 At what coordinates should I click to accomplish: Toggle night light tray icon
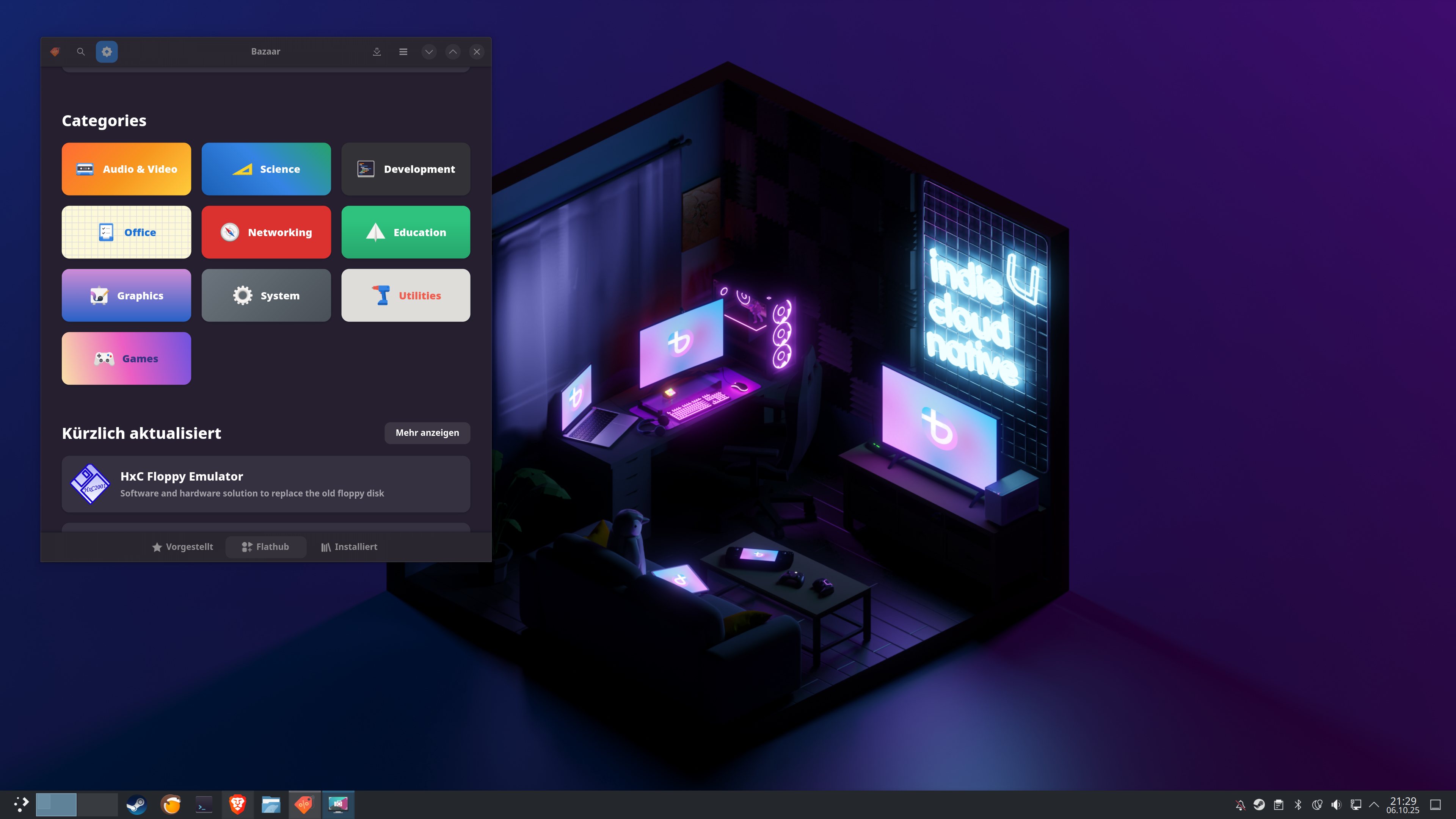[x=1317, y=804]
